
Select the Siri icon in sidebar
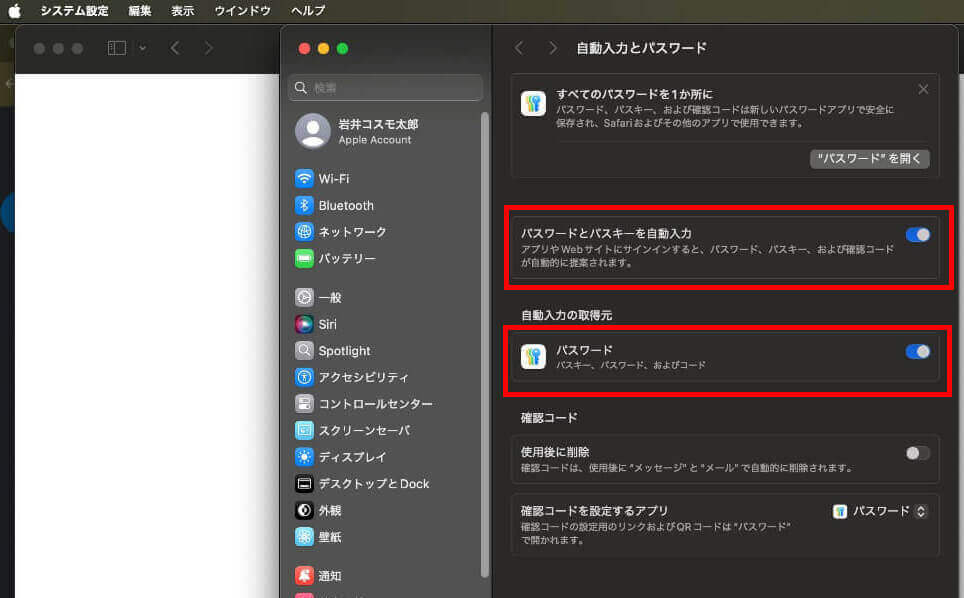pos(304,324)
